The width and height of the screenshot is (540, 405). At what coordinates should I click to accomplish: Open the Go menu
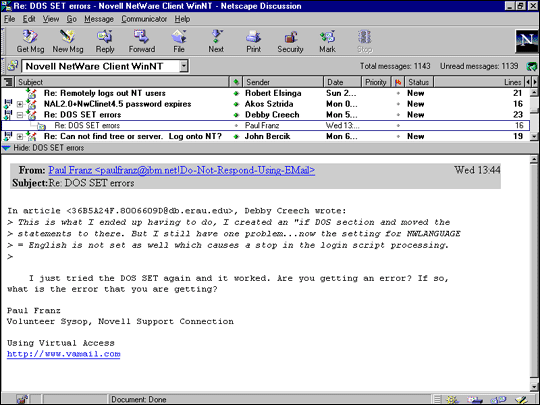click(x=71, y=19)
